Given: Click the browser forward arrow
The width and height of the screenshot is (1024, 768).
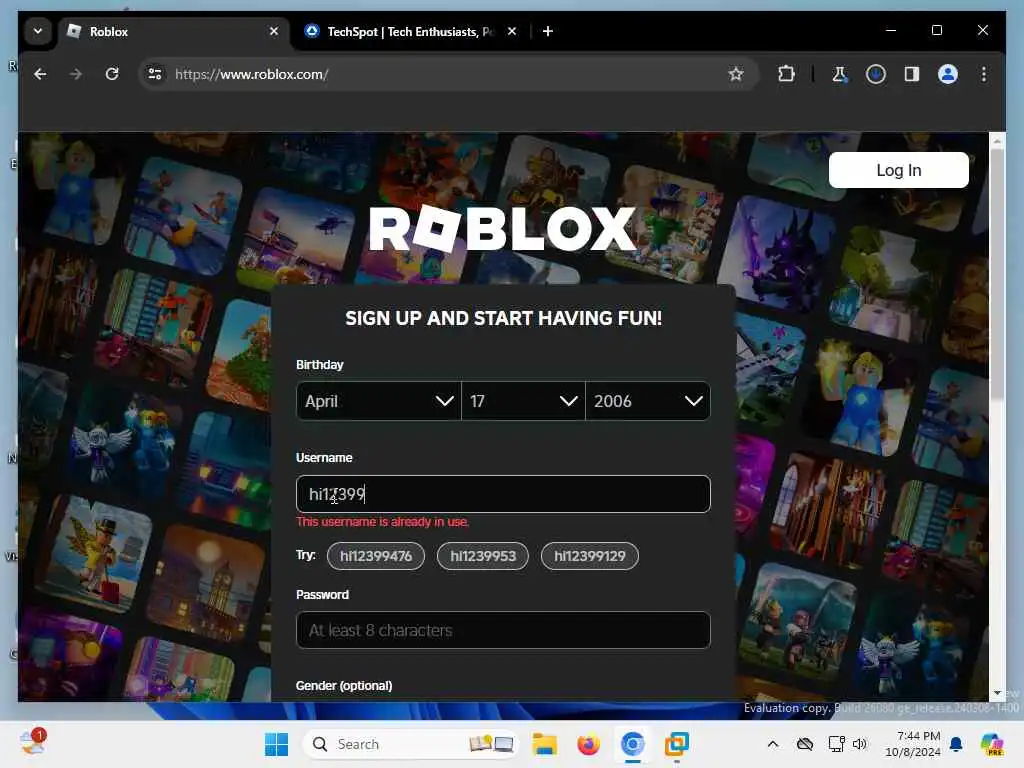Looking at the screenshot, I should [76, 74].
